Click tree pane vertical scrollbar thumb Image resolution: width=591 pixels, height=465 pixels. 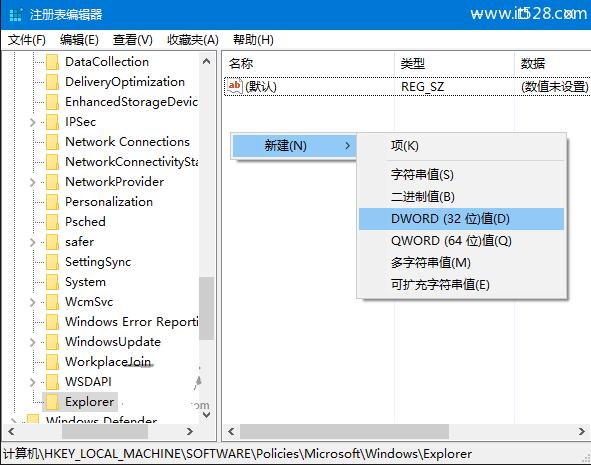(x=207, y=309)
